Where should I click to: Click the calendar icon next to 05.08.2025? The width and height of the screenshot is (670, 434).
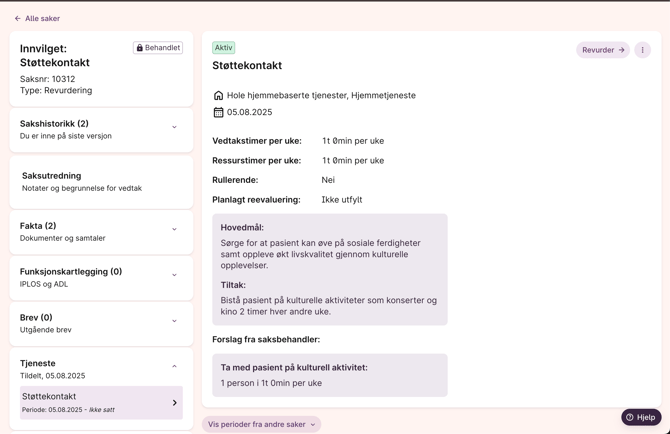coord(218,113)
